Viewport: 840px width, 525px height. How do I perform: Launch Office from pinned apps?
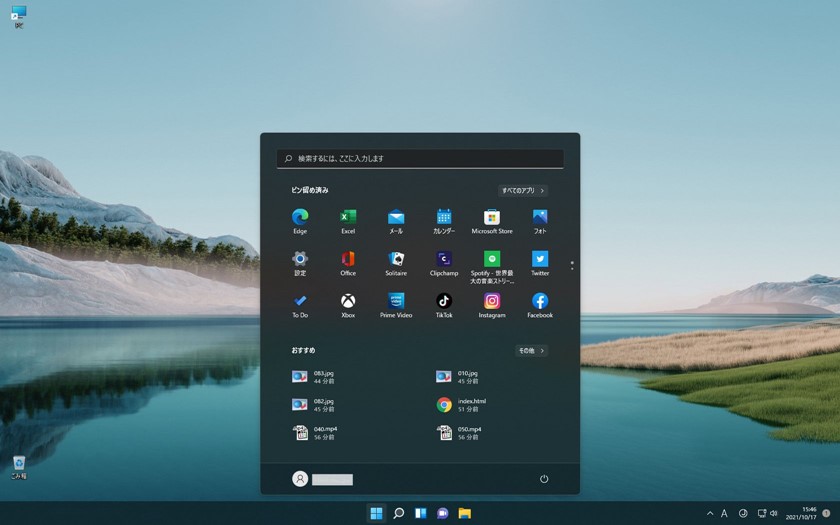(348, 263)
